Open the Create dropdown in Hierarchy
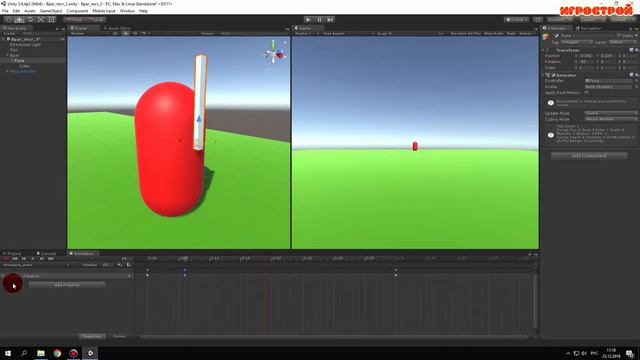The width and height of the screenshot is (640, 360). coord(10,33)
